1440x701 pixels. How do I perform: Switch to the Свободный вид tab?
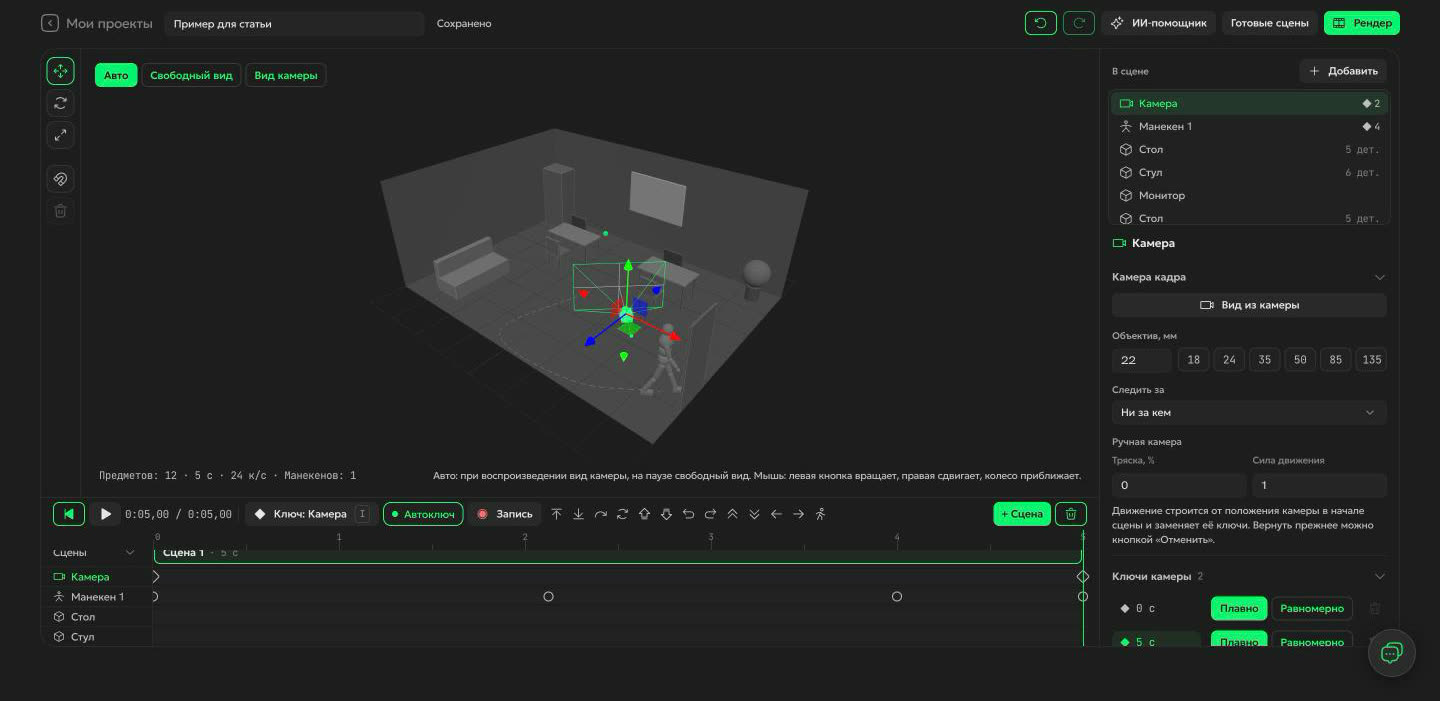(x=191, y=75)
